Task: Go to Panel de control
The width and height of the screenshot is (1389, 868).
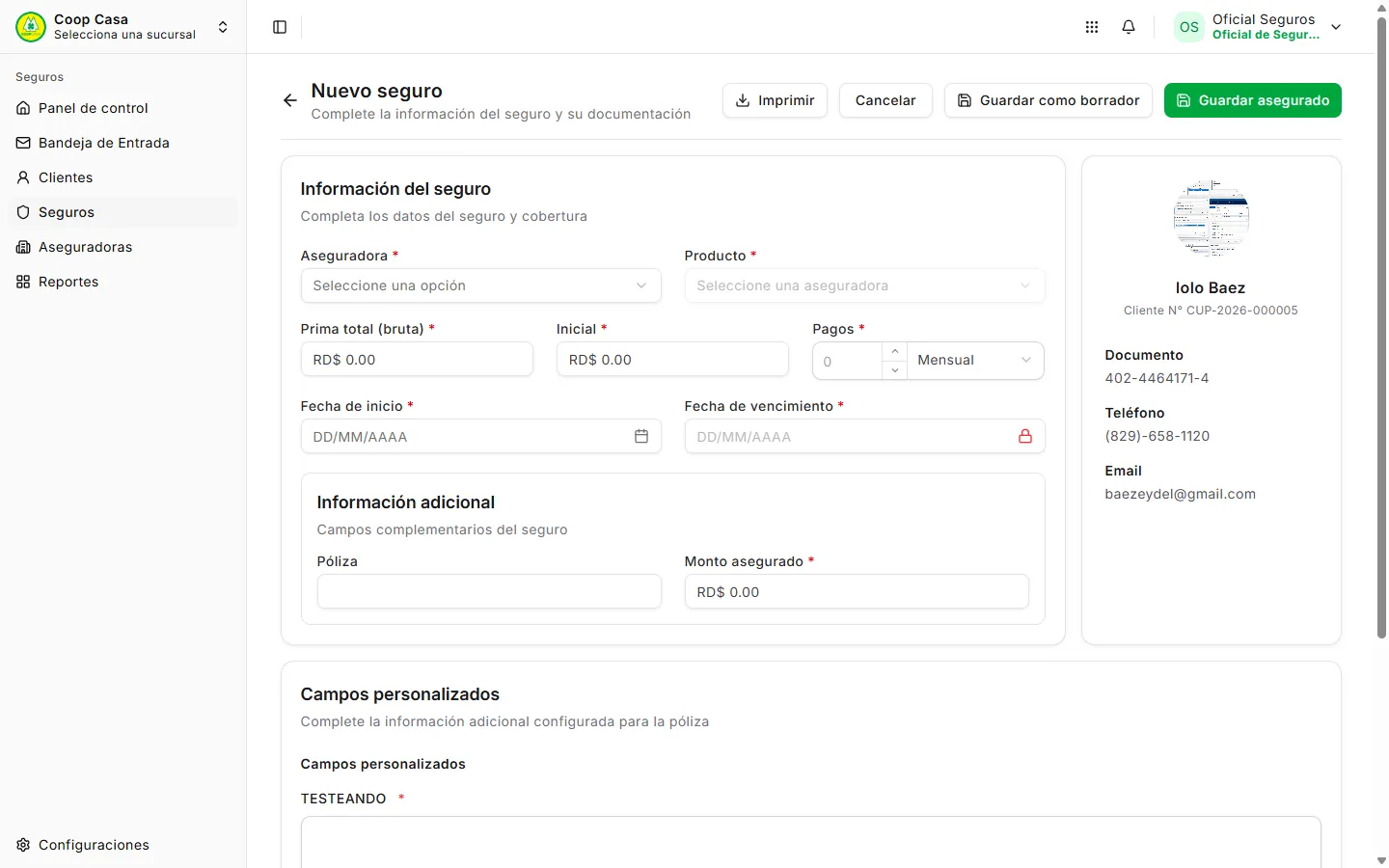Action: [123, 108]
